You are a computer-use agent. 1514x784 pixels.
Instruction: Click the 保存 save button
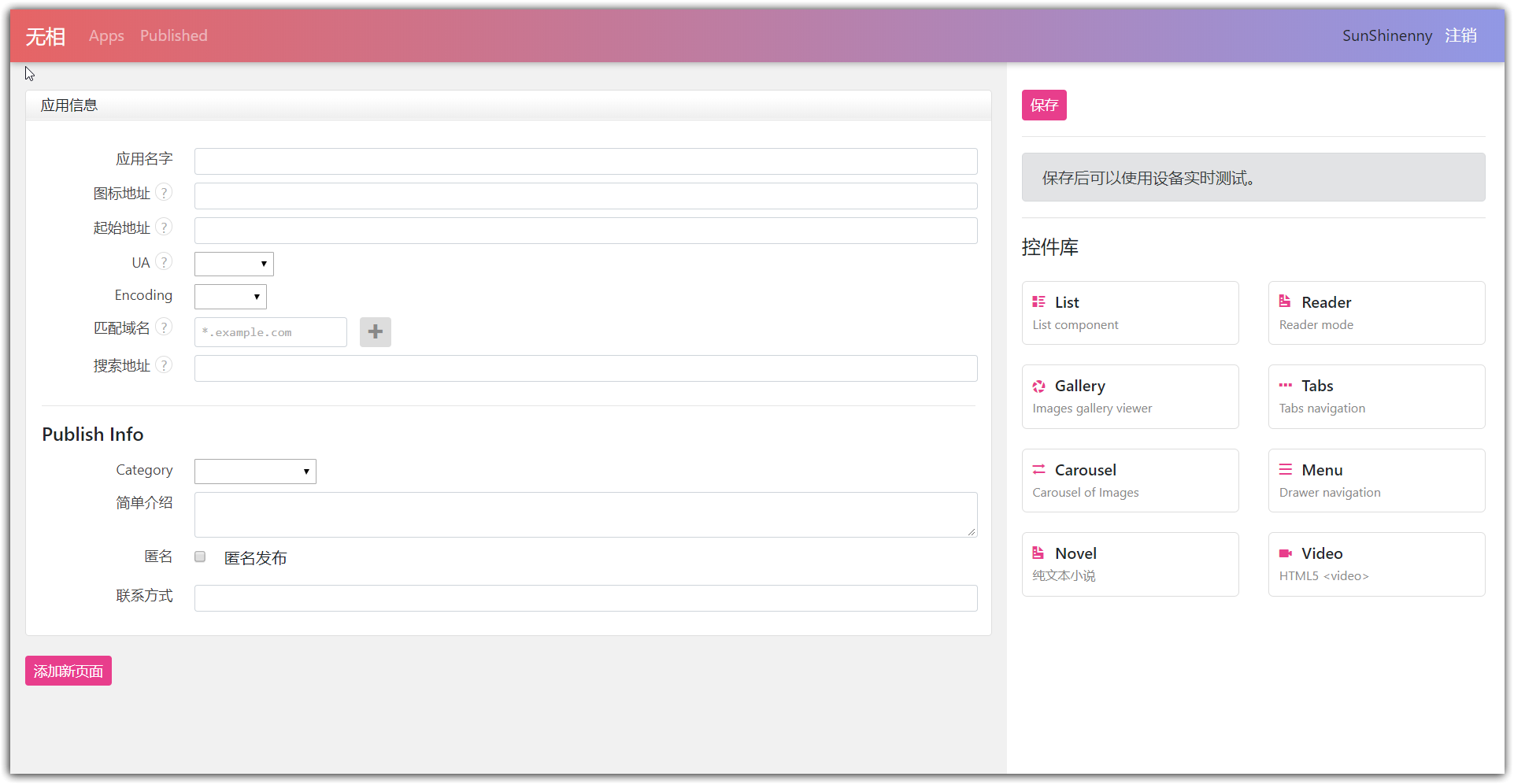(x=1044, y=105)
